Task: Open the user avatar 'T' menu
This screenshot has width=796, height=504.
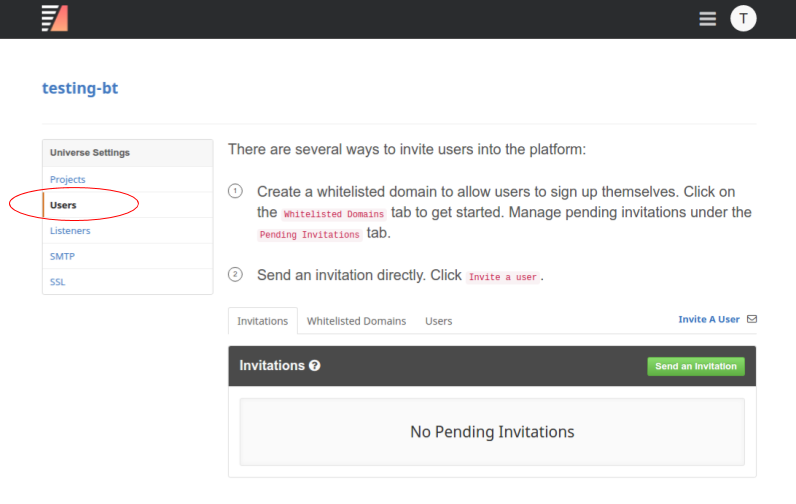Action: tap(743, 18)
